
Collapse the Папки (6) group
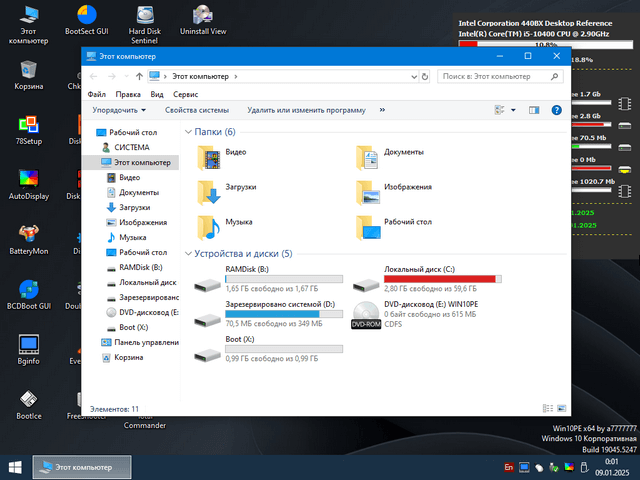click(188, 132)
